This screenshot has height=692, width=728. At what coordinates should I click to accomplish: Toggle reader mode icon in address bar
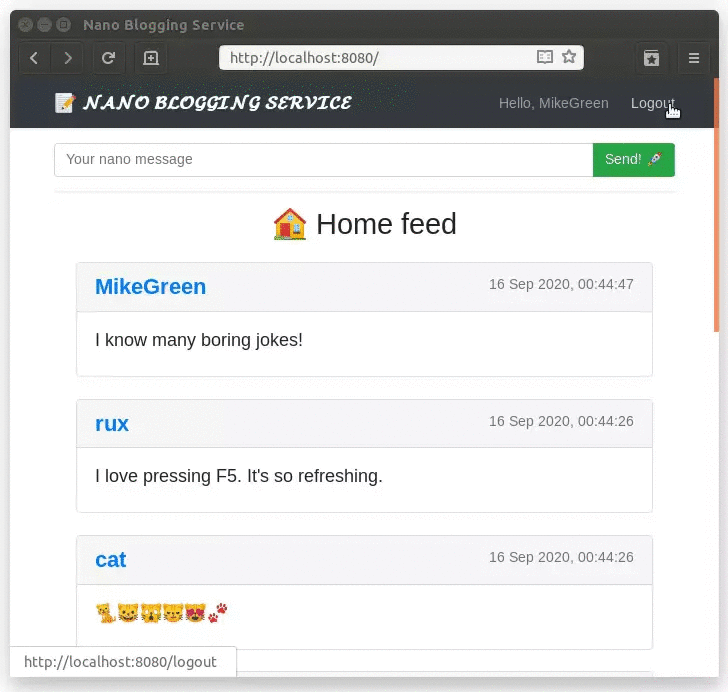pos(545,57)
